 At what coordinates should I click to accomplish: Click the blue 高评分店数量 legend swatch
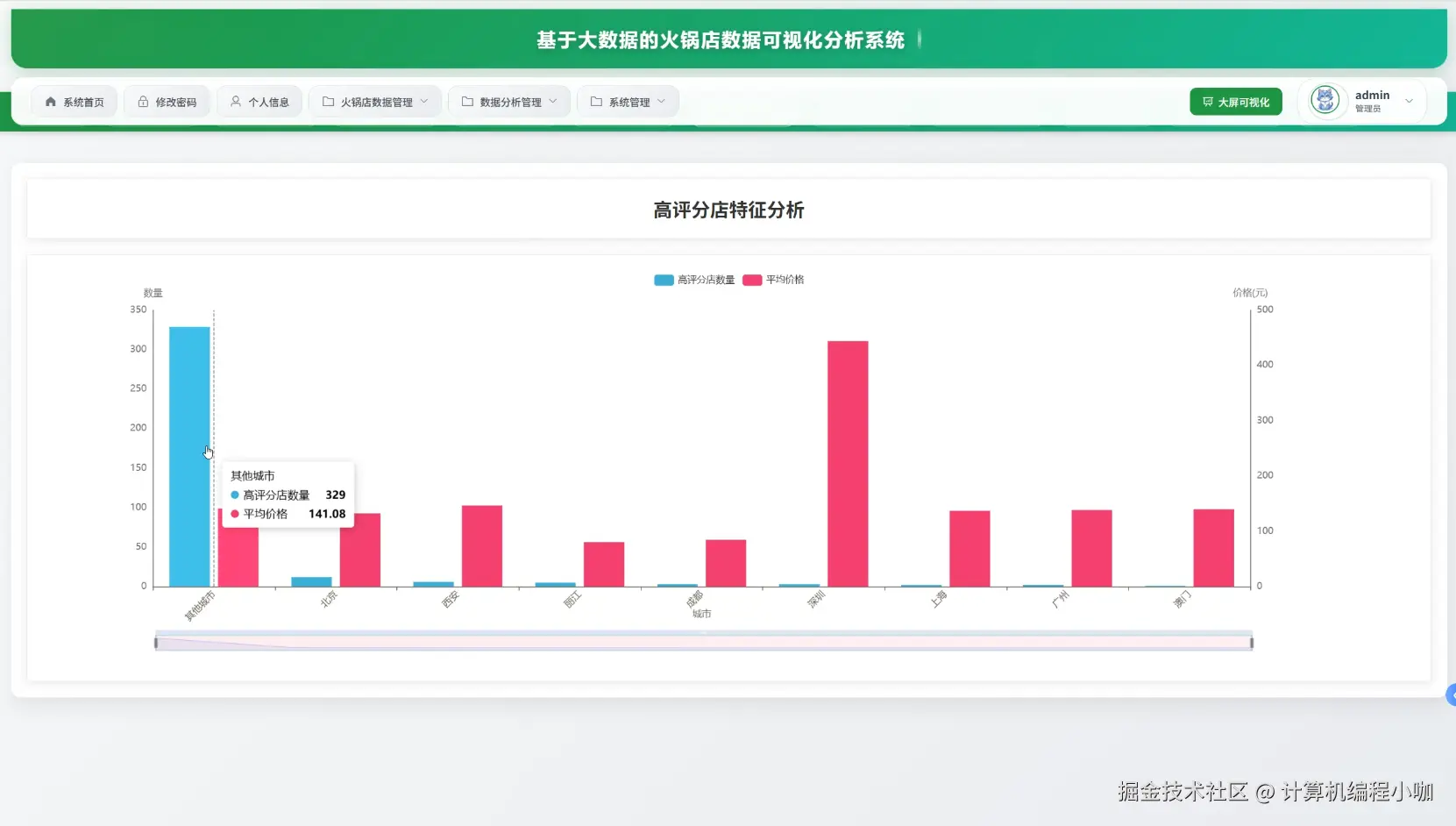(x=664, y=280)
